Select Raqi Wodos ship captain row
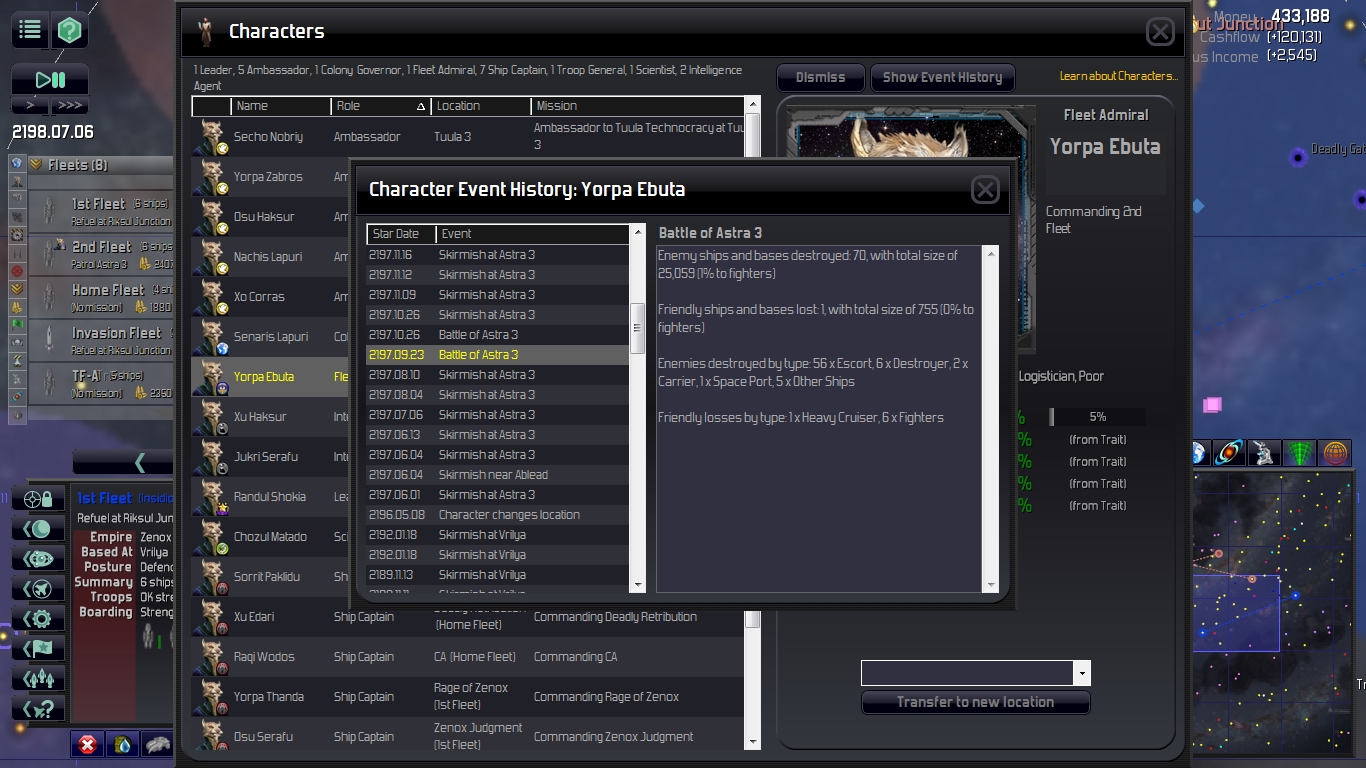 click(468, 657)
